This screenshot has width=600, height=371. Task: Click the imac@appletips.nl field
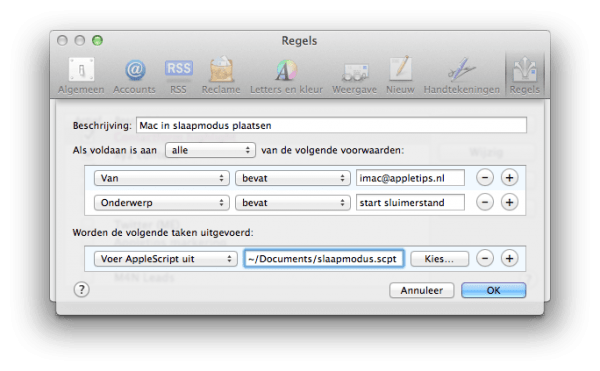pos(410,178)
